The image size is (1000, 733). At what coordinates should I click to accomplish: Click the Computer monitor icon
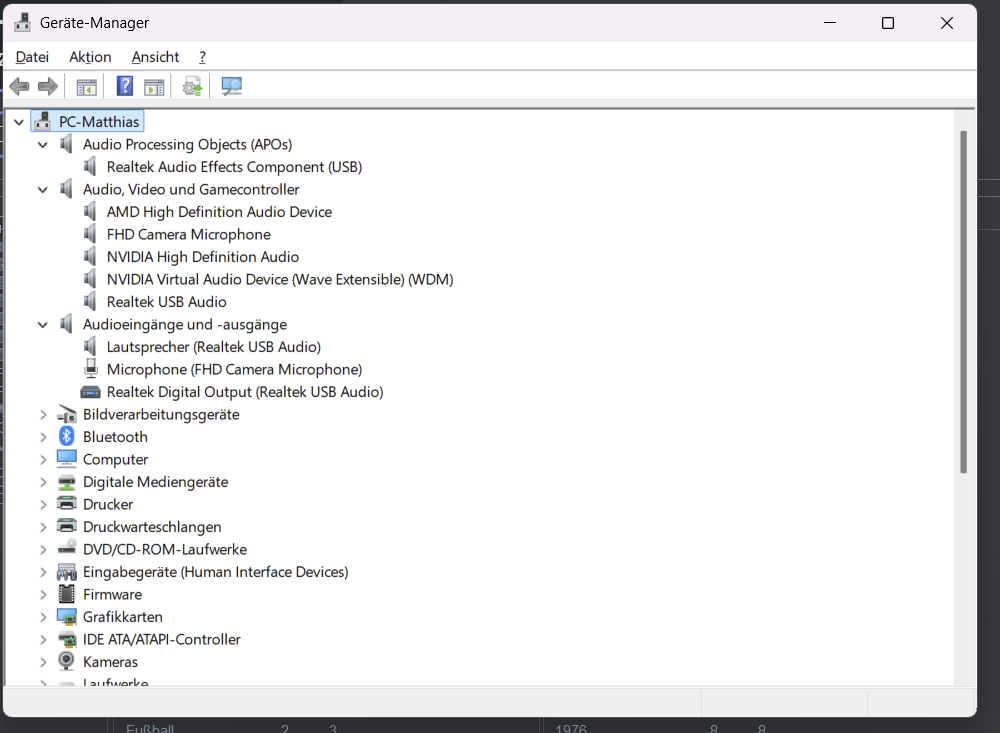[66, 459]
